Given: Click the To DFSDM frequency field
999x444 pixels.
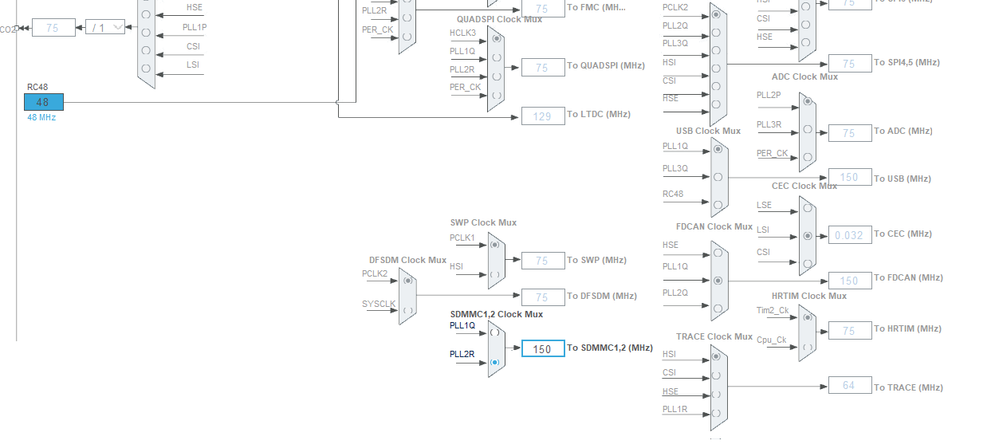Looking at the screenshot, I should click(543, 297).
